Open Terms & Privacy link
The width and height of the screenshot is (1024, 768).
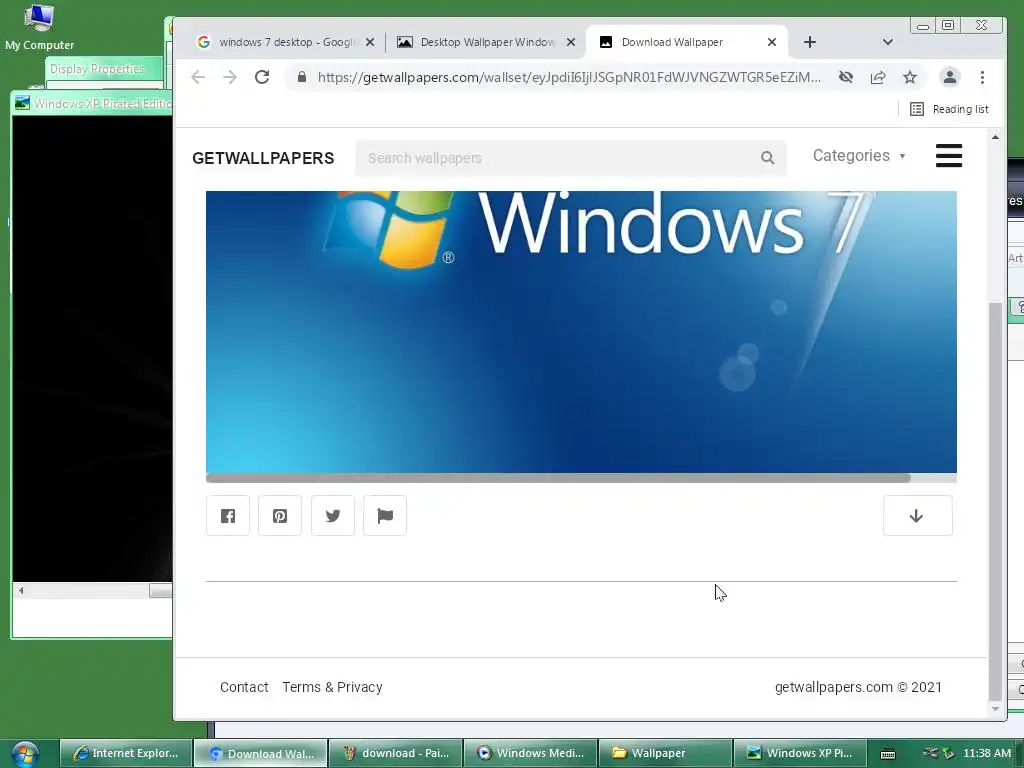pos(332,687)
